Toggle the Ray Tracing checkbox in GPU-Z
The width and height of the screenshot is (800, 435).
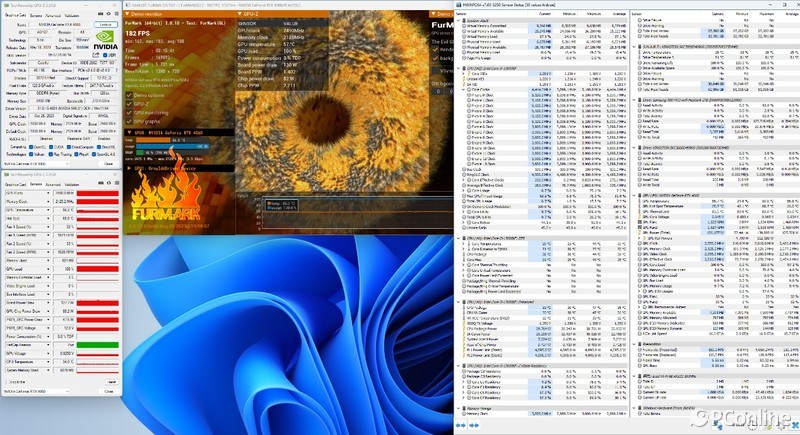pyautogui.click(x=51, y=154)
